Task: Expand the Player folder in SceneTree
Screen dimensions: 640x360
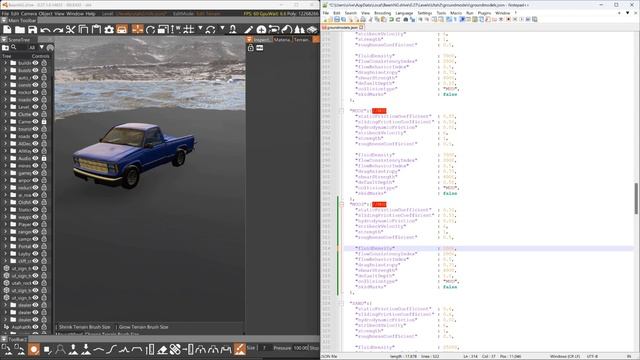Action: tap(6, 224)
